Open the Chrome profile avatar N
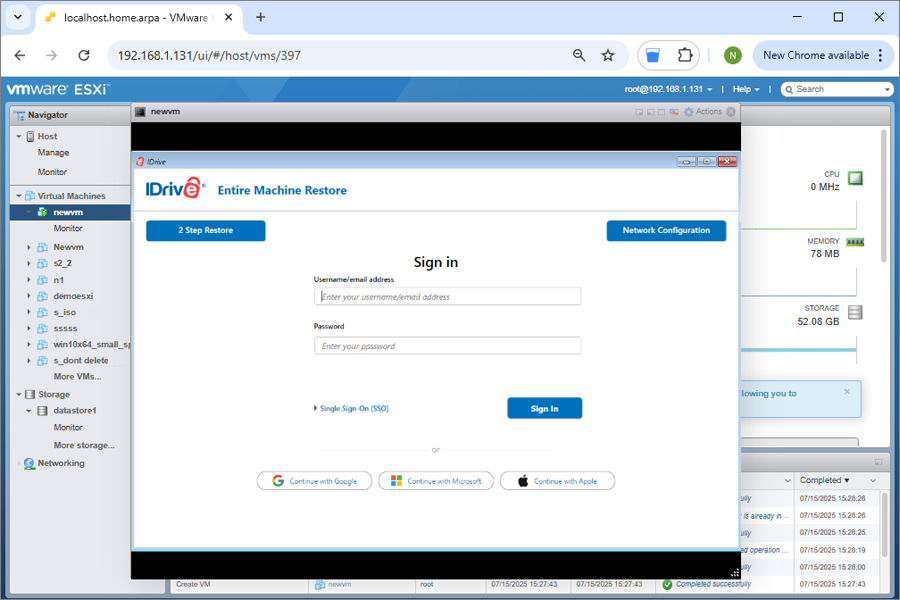 732,56
